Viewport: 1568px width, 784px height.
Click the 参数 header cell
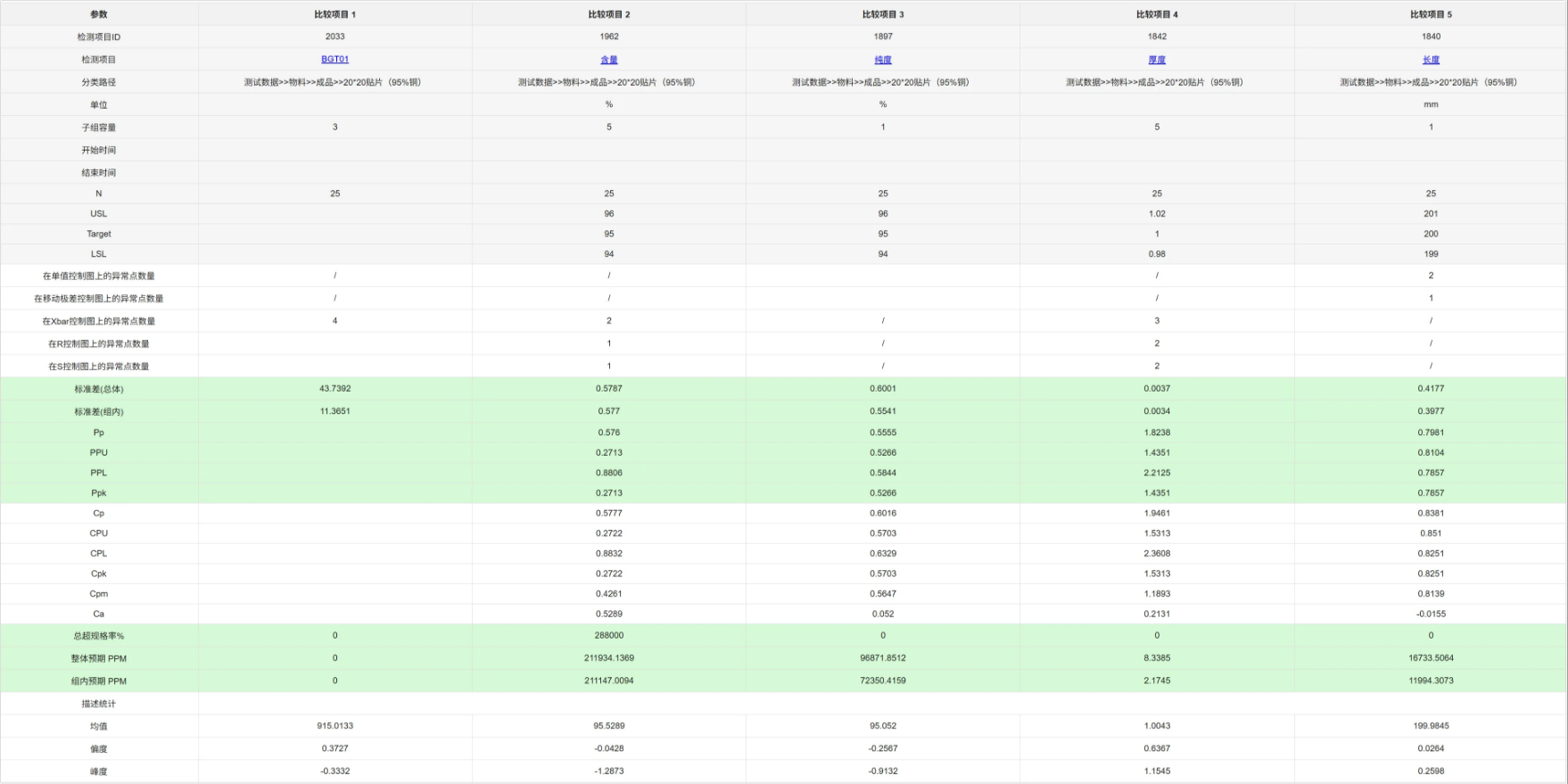[x=98, y=14]
